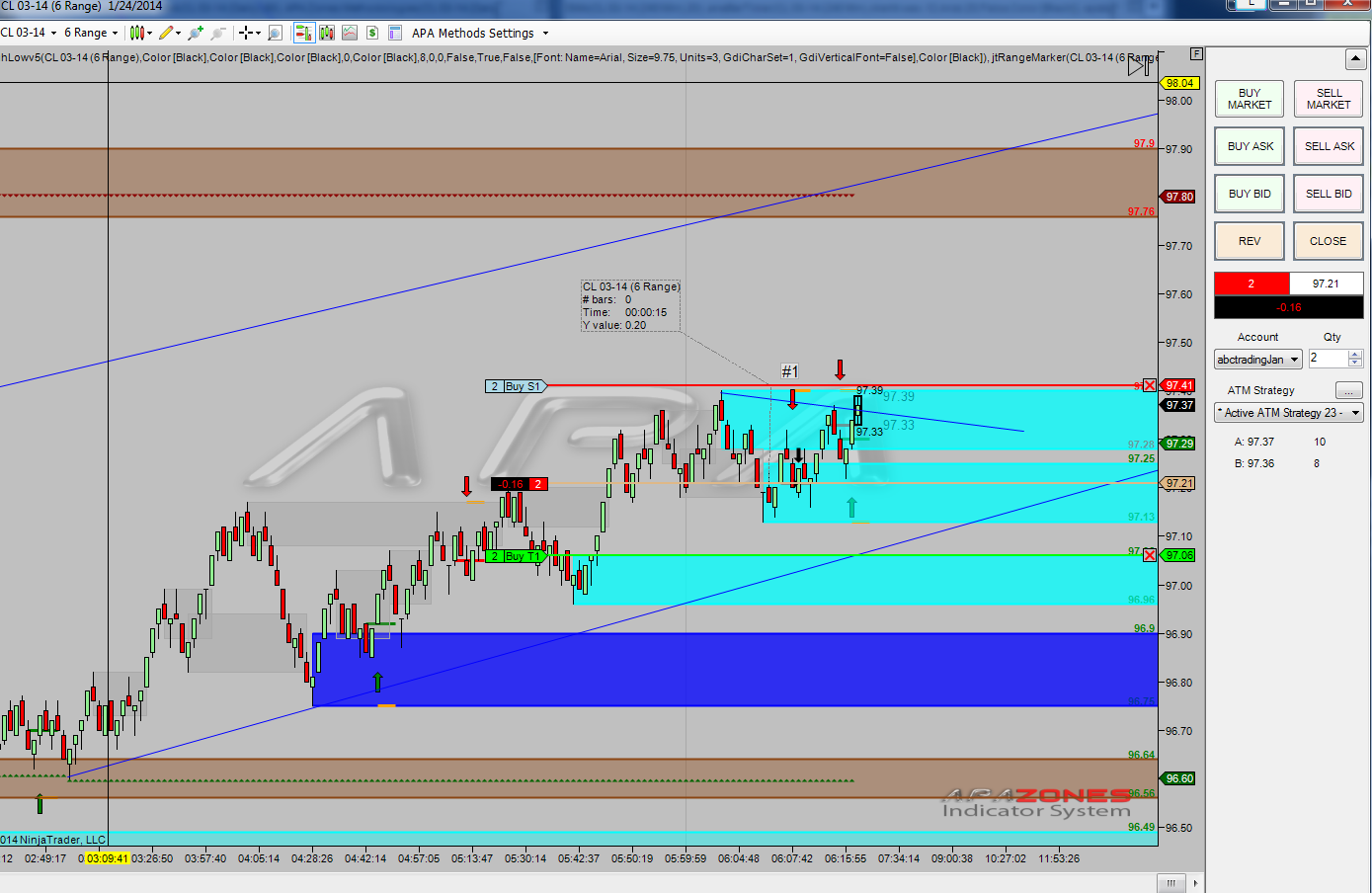Viewport: 1372px width, 893px height.
Task: Click the BUY ASK button
Action: [x=1250, y=146]
